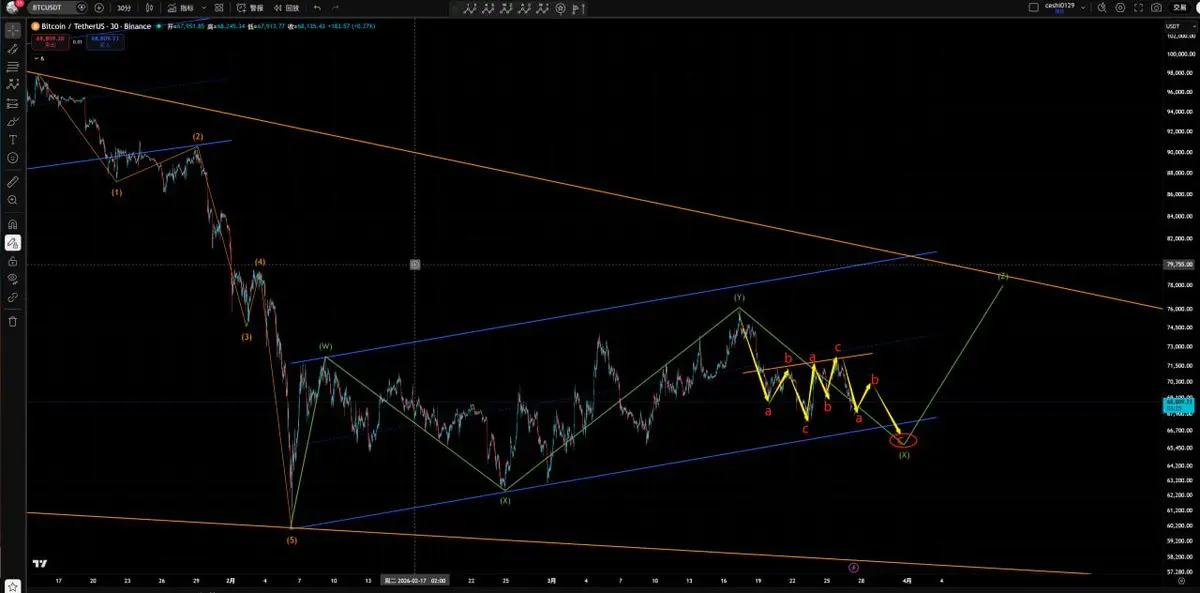Click the compare/add symbol plus icon
The image size is (1200, 593).
click(99, 7)
